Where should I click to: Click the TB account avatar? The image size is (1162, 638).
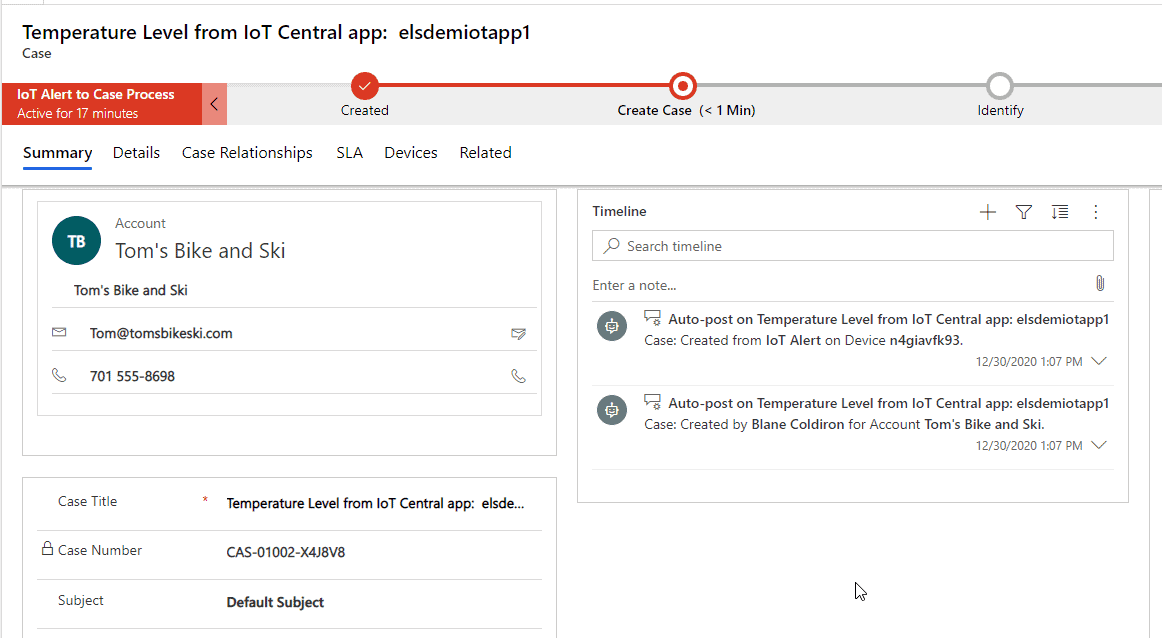76,241
